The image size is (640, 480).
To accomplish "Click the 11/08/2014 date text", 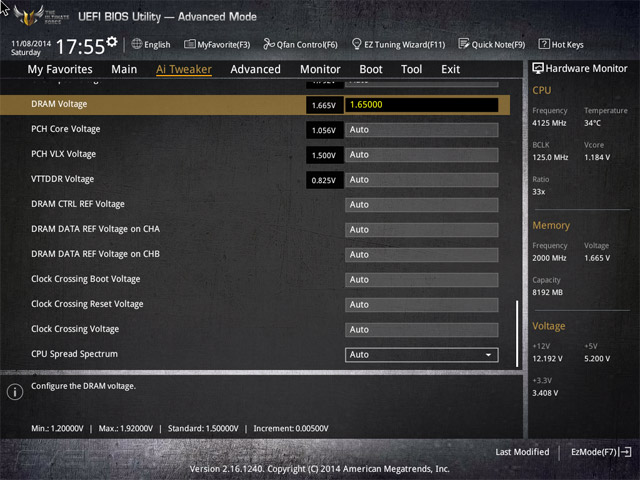I will coord(31,43).
